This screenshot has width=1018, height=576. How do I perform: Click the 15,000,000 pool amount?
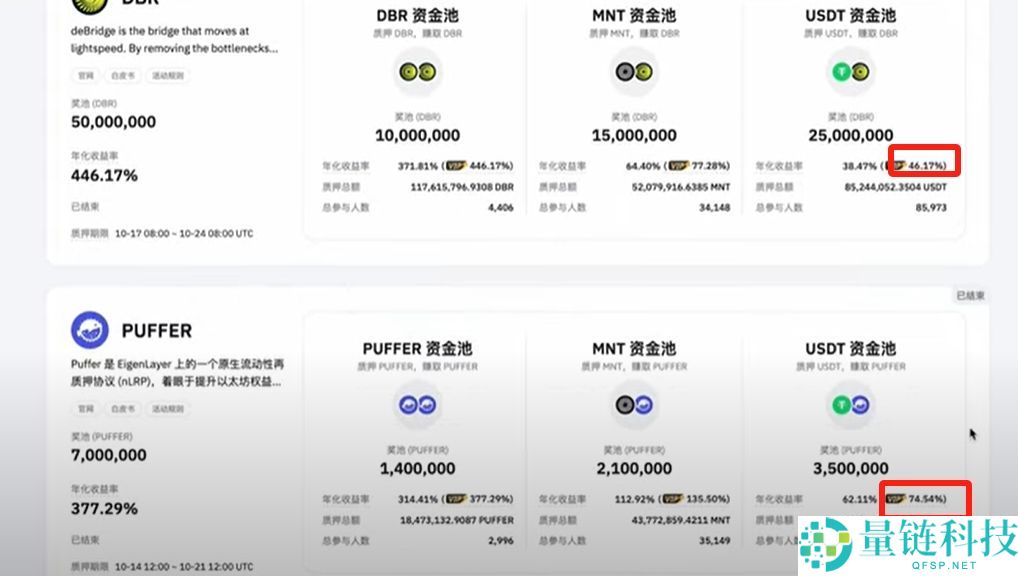coord(634,135)
